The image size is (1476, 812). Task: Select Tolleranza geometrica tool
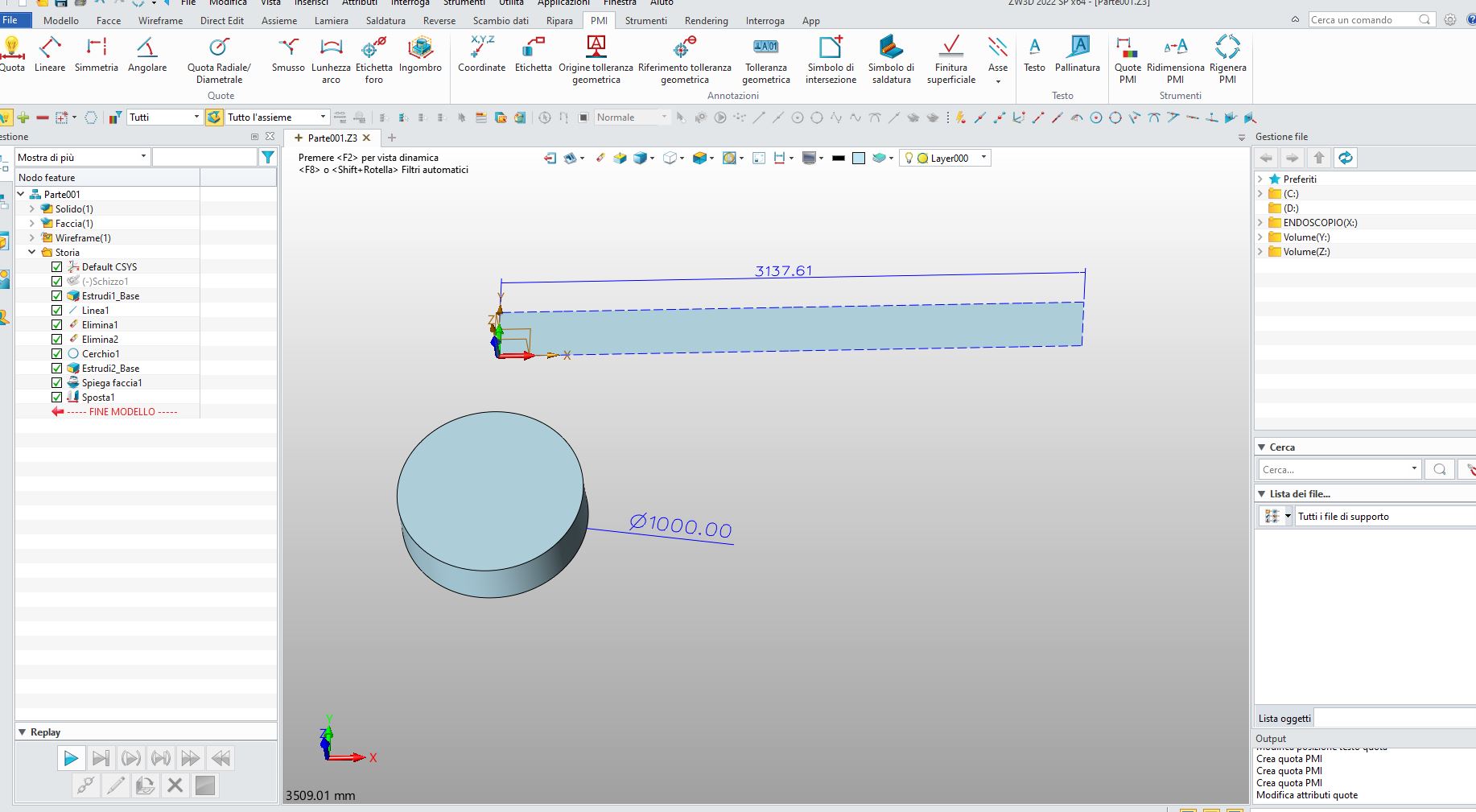[x=765, y=60]
